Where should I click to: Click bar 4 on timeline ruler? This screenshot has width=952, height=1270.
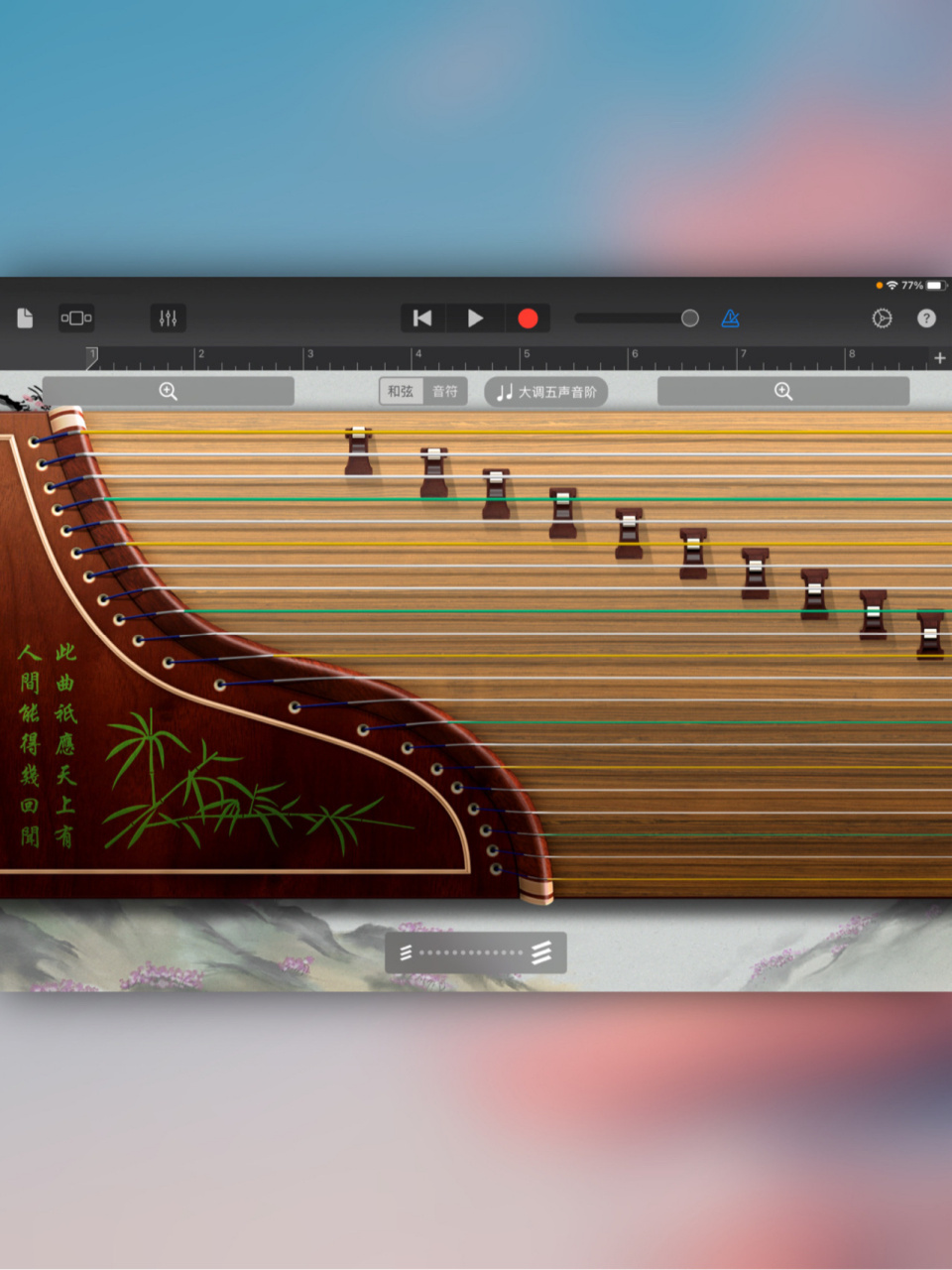coord(417,354)
